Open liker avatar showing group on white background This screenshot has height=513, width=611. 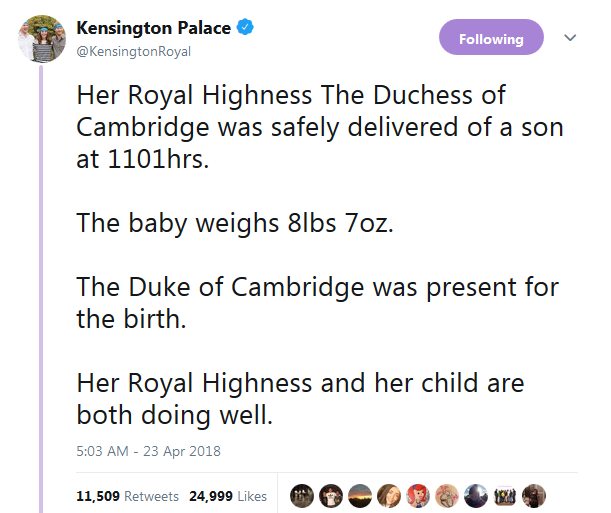506,496
